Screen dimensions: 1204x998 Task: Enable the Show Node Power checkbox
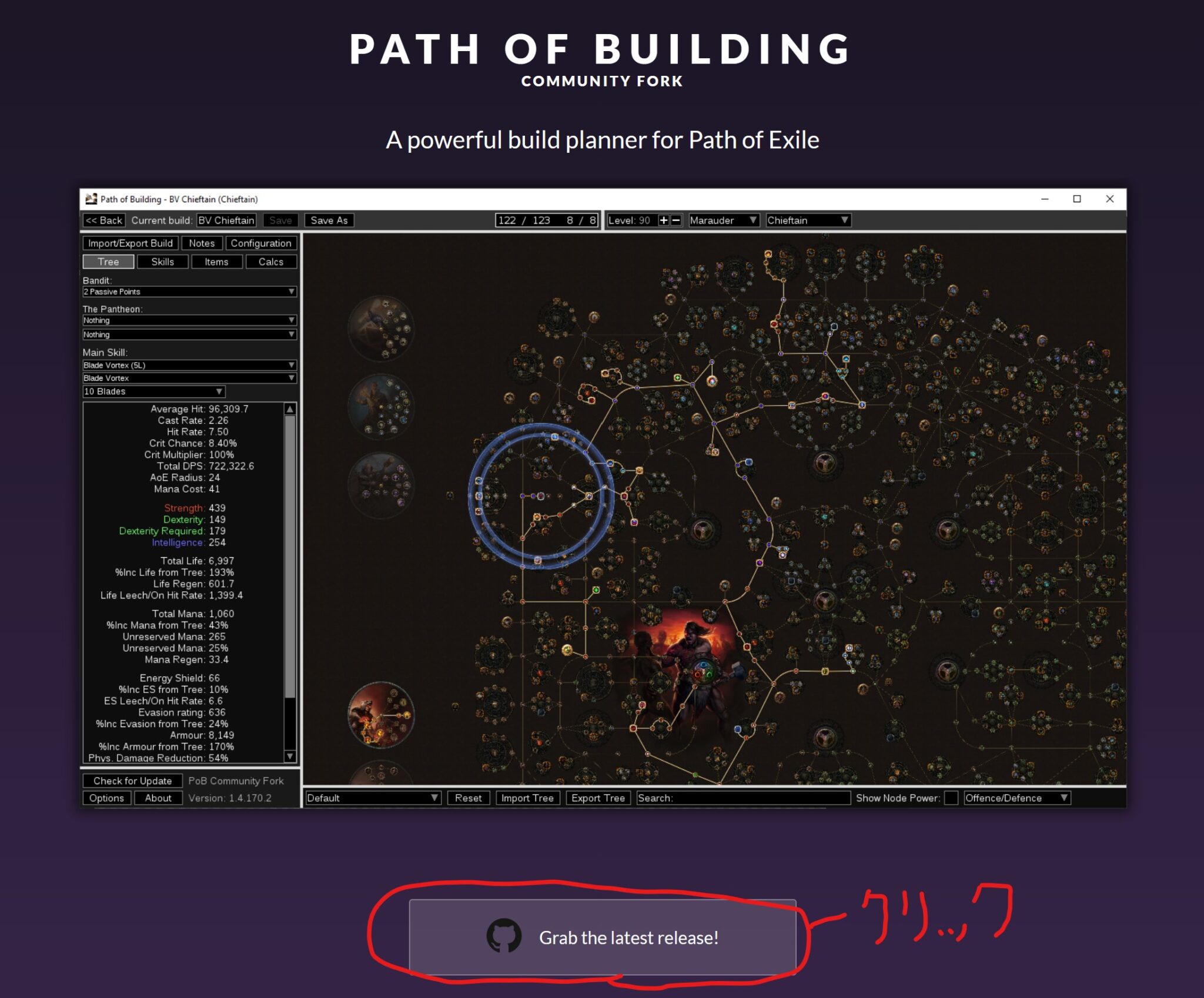(951, 798)
